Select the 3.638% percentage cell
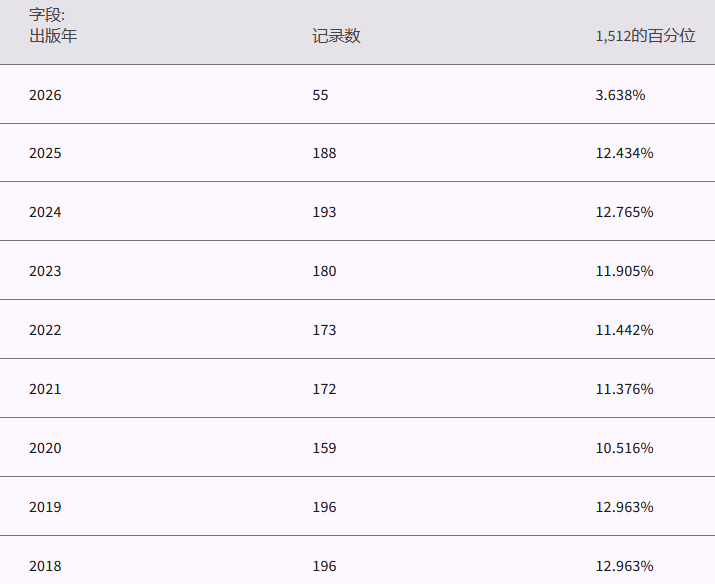Viewport: 715px width, 584px height. 620,95
